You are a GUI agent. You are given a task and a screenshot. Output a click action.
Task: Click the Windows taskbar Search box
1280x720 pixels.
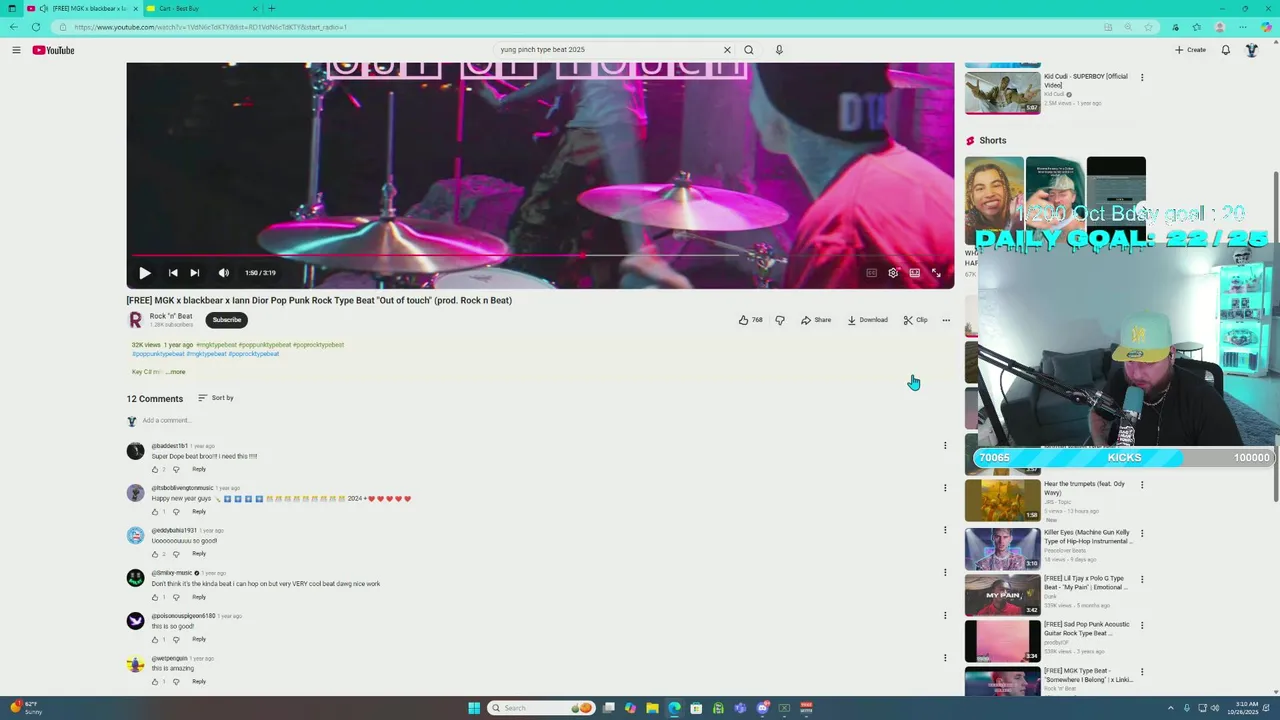541,708
